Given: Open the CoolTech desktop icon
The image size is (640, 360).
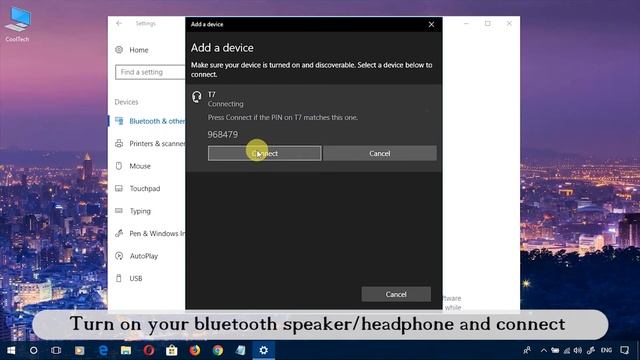Looking at the screenshot, I should pos(17,24).
